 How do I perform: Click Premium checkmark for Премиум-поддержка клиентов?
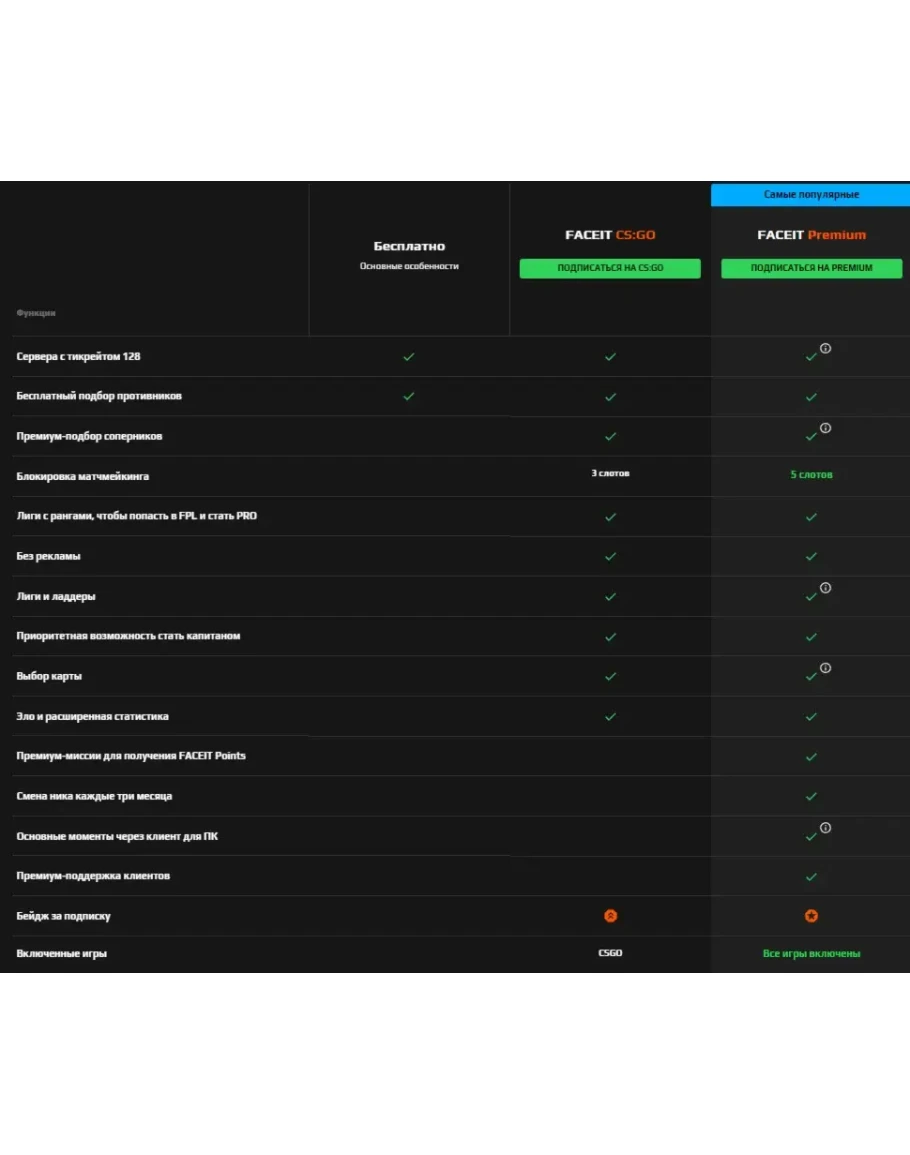pyautogui.click(x=811, y=876)
